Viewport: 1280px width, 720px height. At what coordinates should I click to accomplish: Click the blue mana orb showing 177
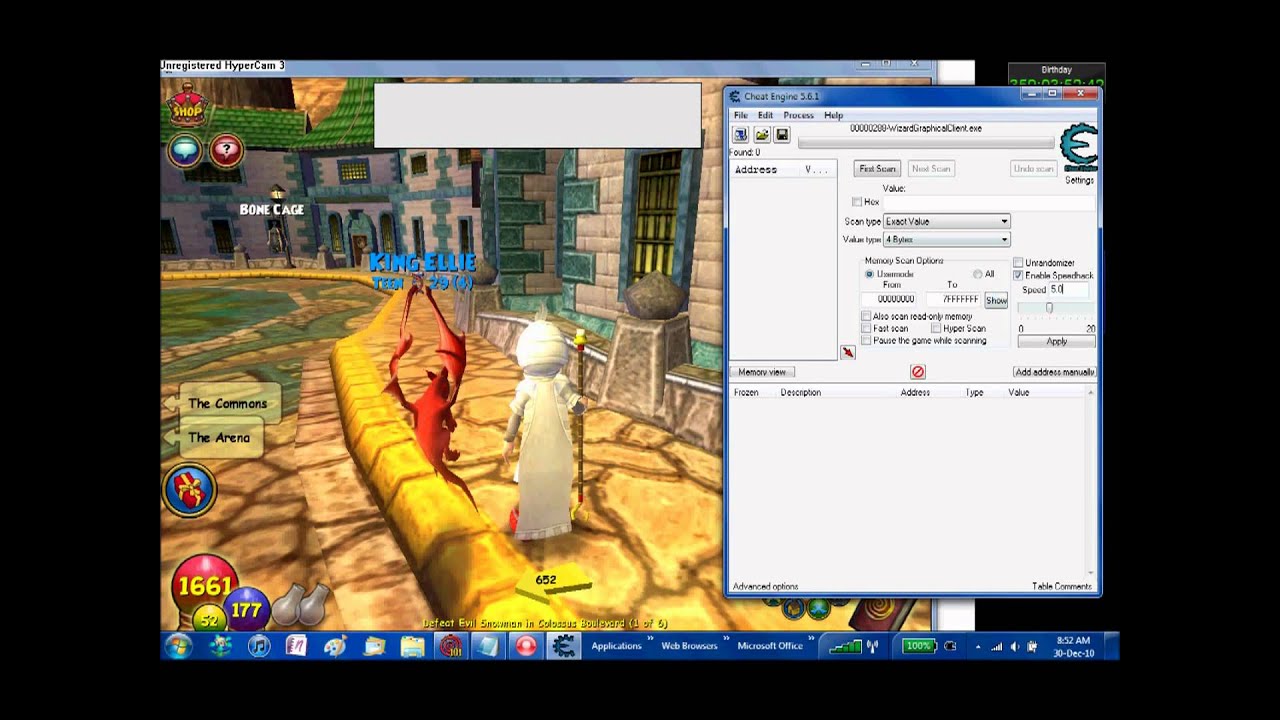(x=245, y=609)
